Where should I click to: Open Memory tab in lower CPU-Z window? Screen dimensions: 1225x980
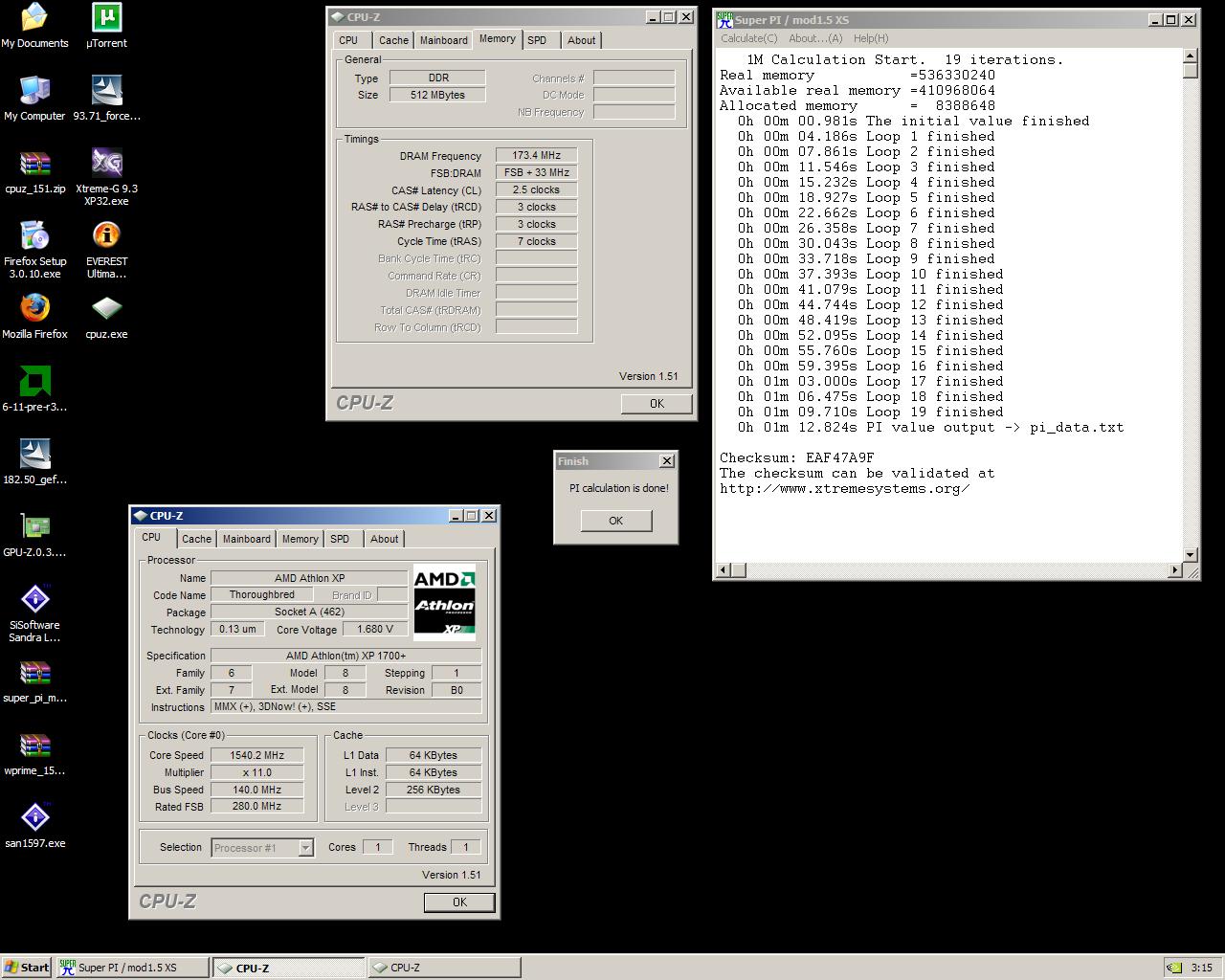click(300, 539)
